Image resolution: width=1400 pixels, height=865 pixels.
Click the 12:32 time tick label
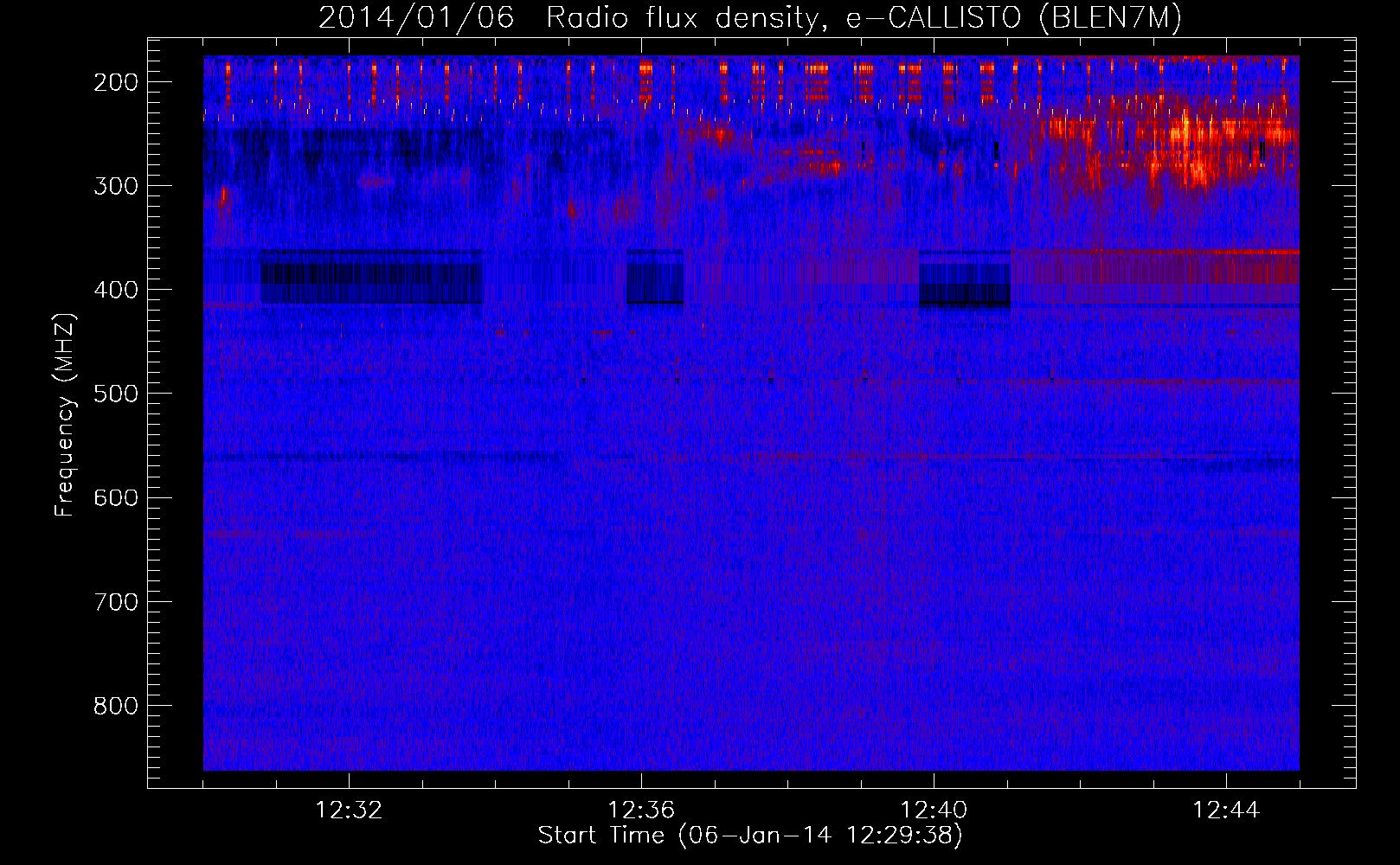[x=349, y=811]
